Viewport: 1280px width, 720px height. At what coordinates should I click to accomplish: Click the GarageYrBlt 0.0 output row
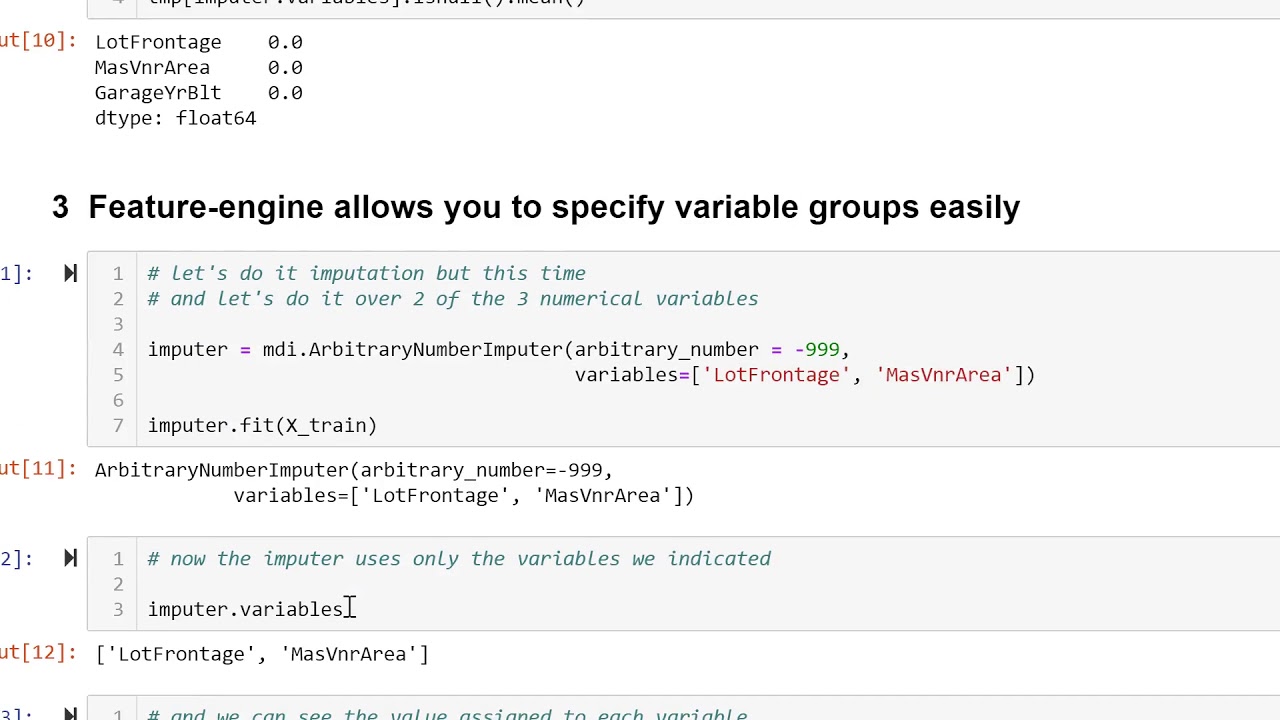pyautogui.click(x=198, y=92)
